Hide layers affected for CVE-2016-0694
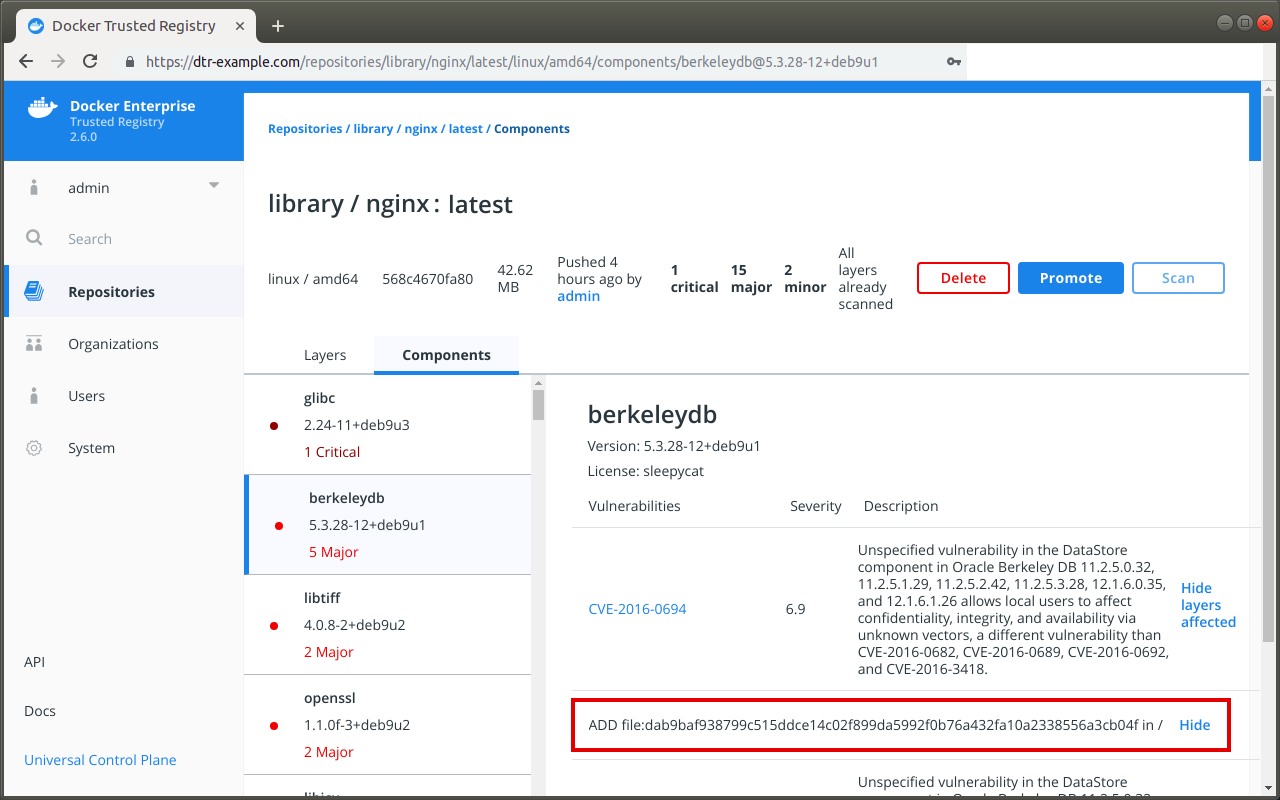 1208,604
